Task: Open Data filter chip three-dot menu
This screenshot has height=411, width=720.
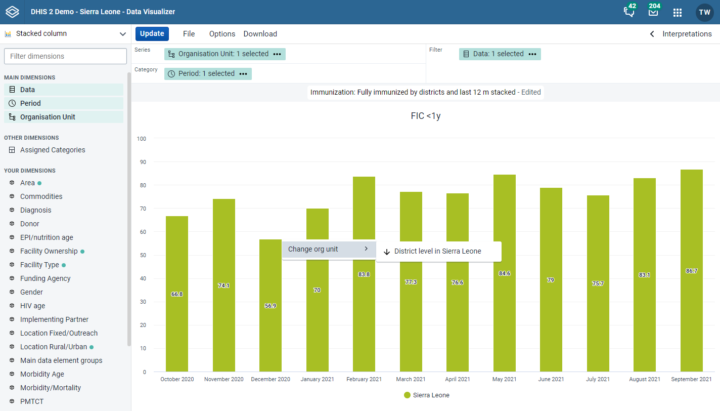Action: [x=532, y=54]
